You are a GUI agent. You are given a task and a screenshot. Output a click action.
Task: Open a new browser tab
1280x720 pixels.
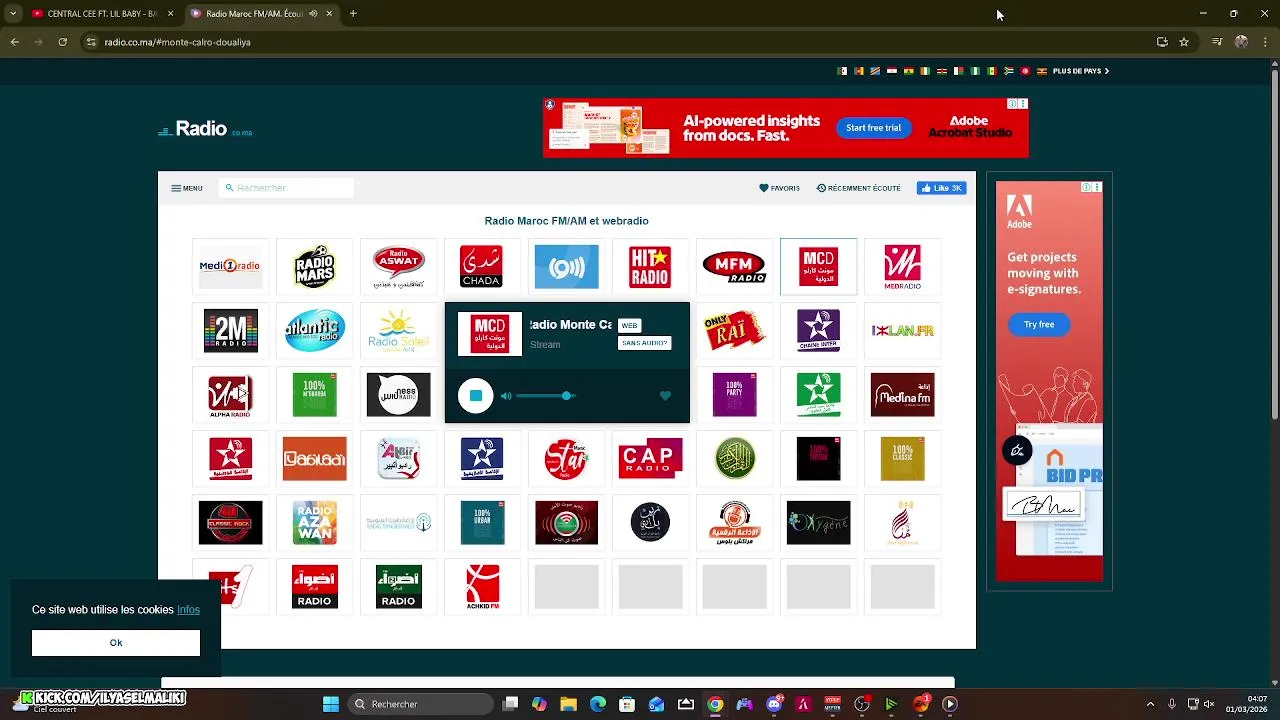click(x=353, y=14)
